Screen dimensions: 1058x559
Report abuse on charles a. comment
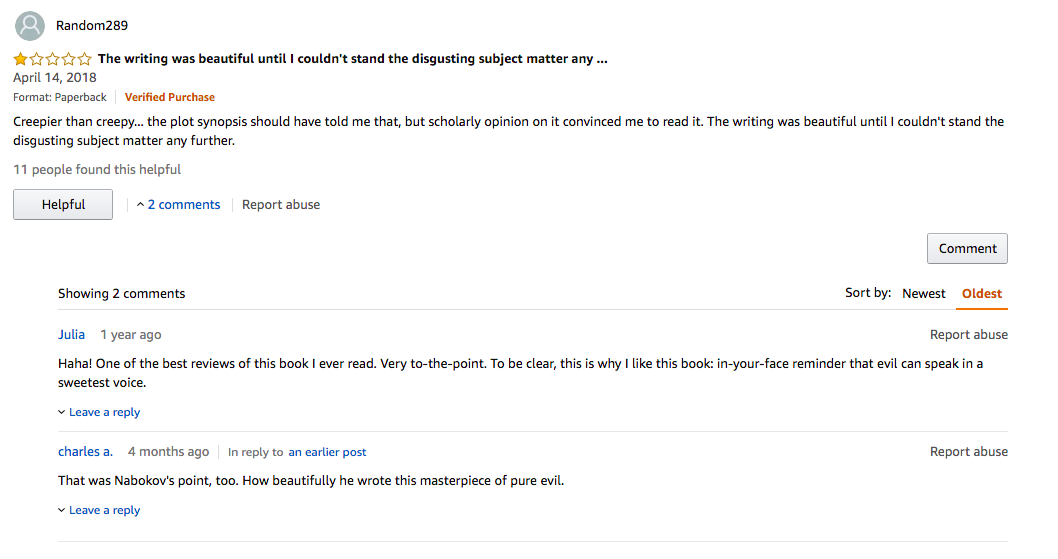click(968, 452)
